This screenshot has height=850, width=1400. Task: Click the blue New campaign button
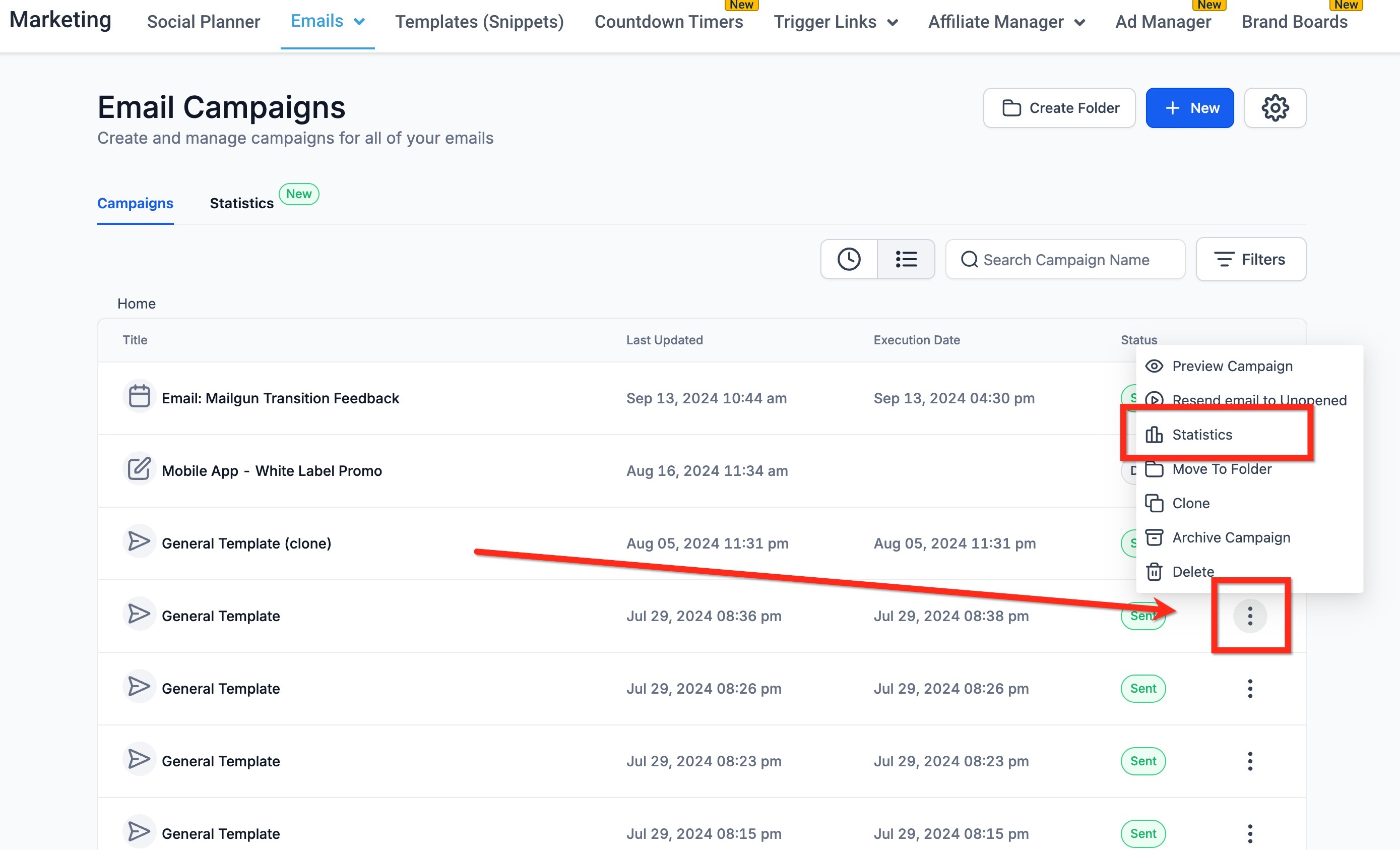(1189, 108)
